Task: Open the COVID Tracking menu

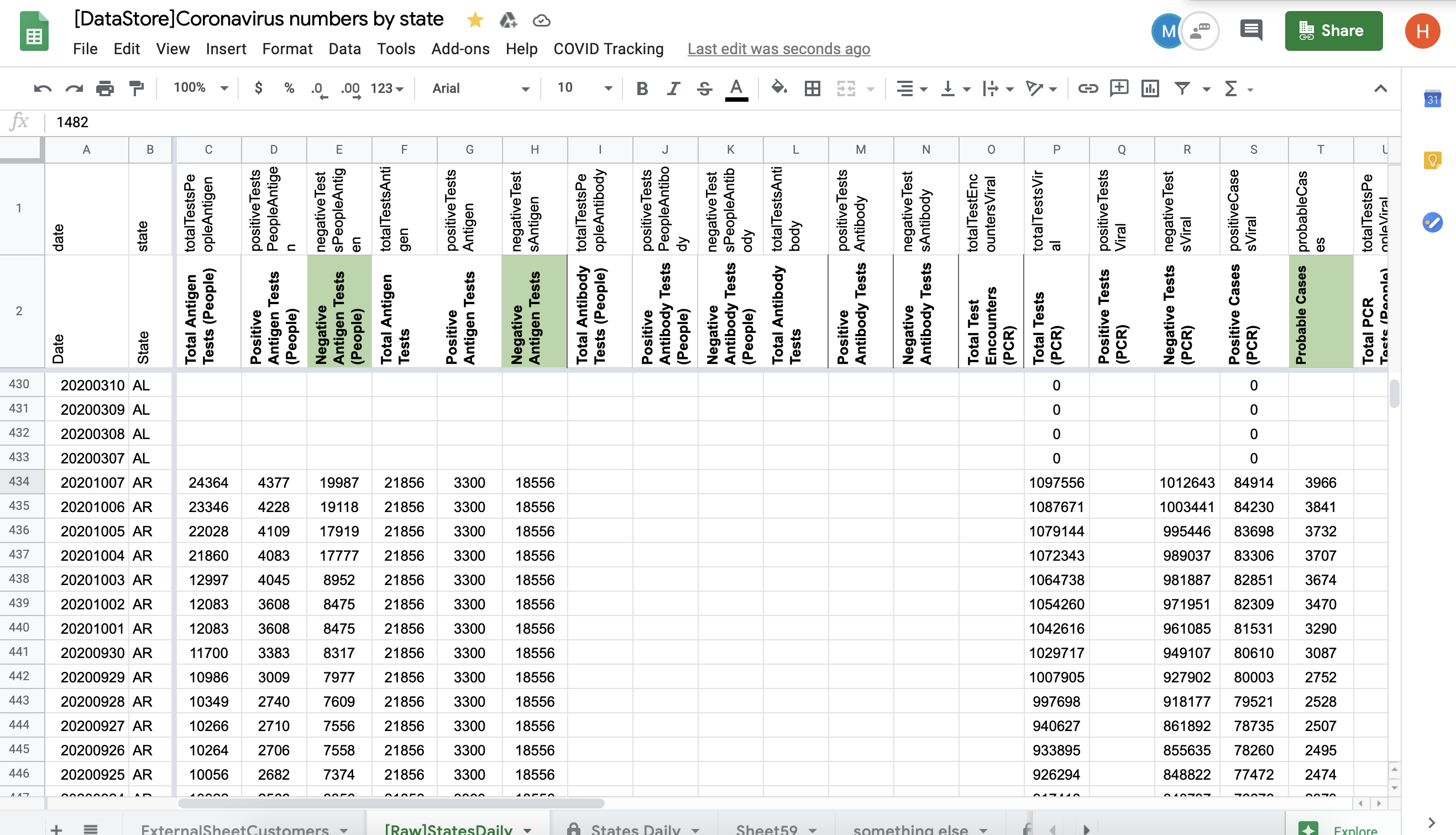Action: click(x=608, y=49)
